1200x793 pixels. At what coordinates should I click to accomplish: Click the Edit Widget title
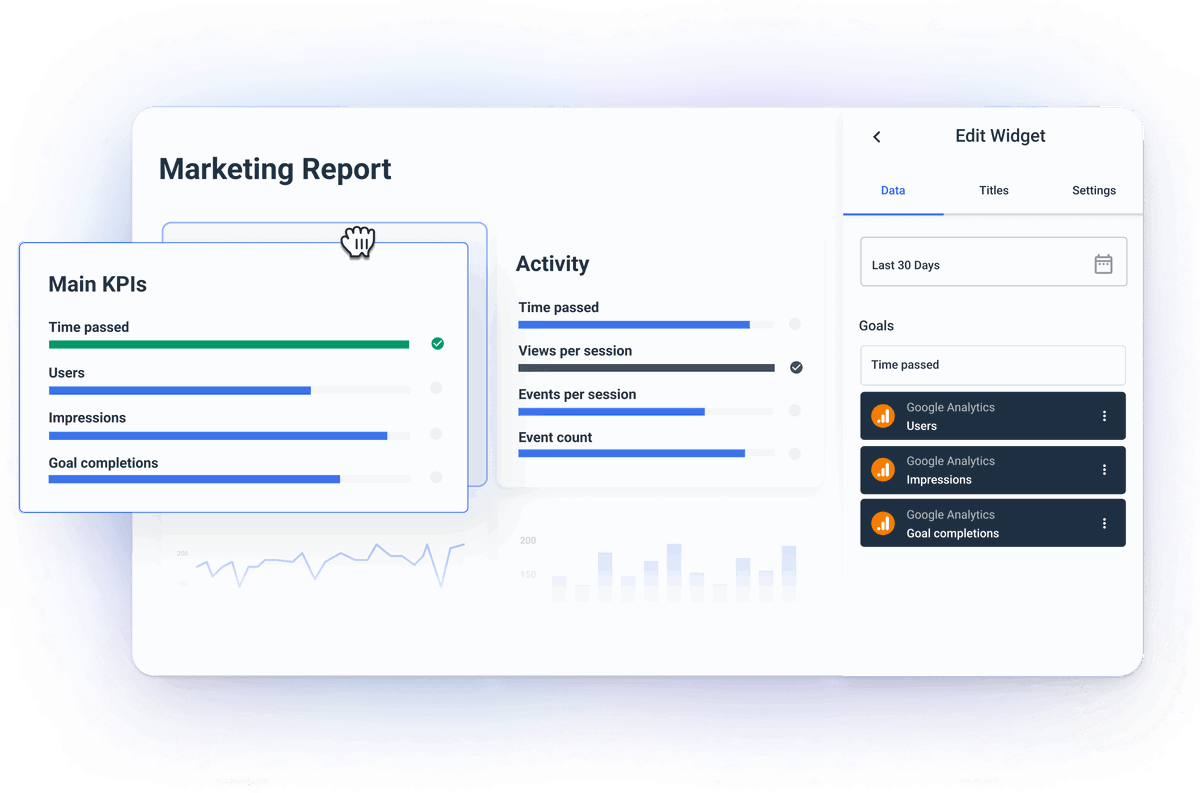coord(1000,135)
